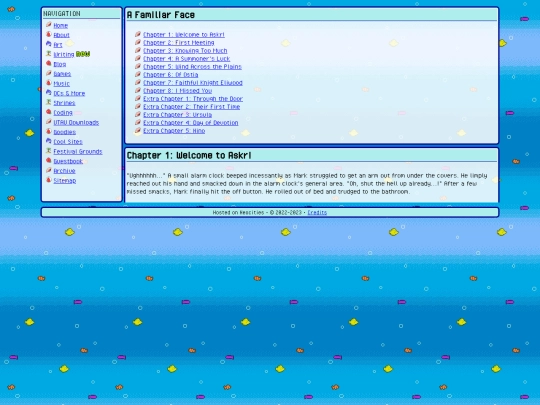Open the Writing link in navigation
Viewport: 540px width, 405px height.
pyautogui.click(x=64, y=54)
